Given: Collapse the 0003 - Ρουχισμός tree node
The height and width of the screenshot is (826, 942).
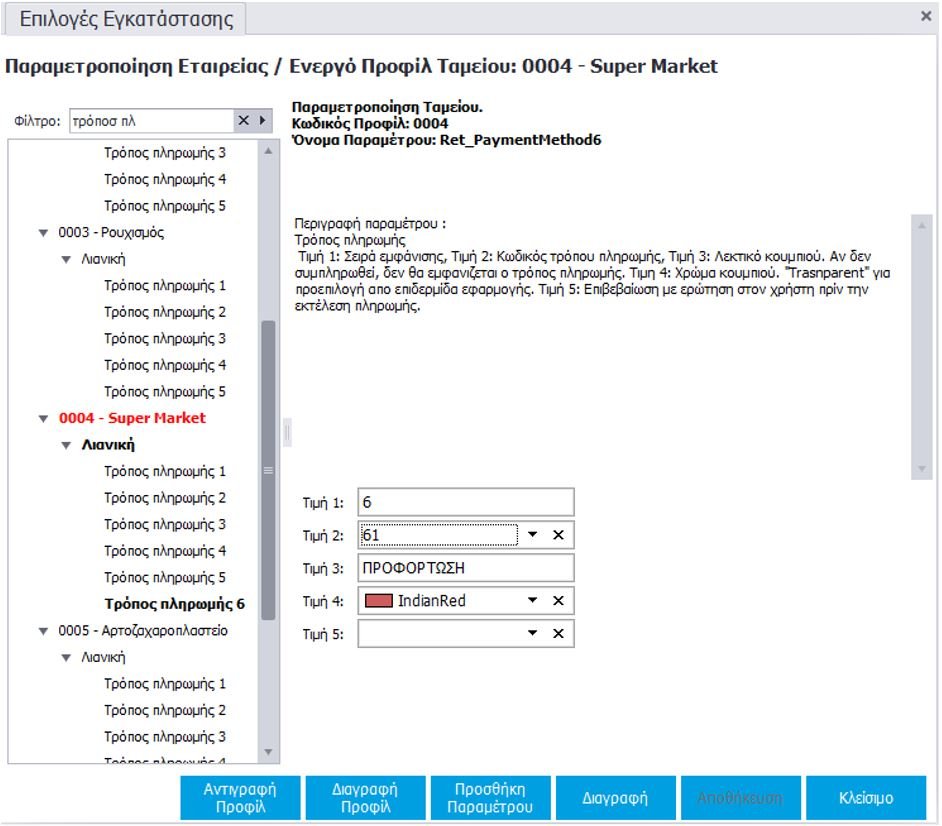Looking at the screenshot, I should click(43, 233).
